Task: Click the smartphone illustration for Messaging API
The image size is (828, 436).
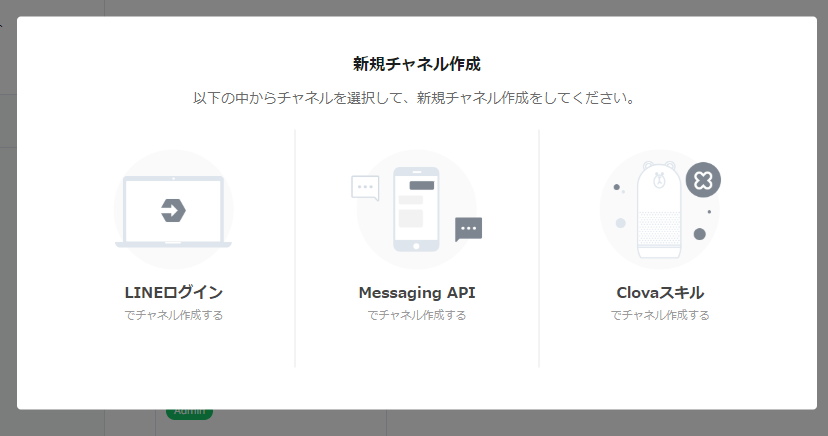Action: 416,210
